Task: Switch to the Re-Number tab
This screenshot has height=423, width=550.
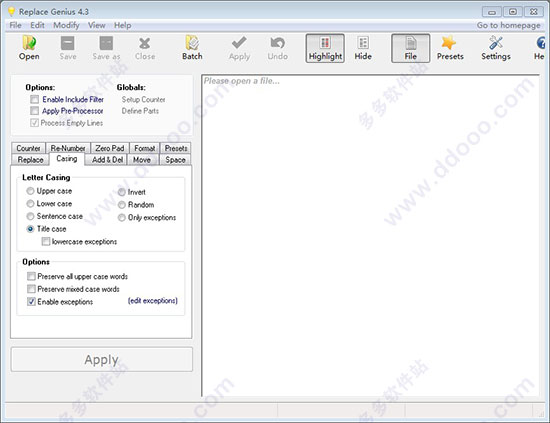Action: coord(68,148)
